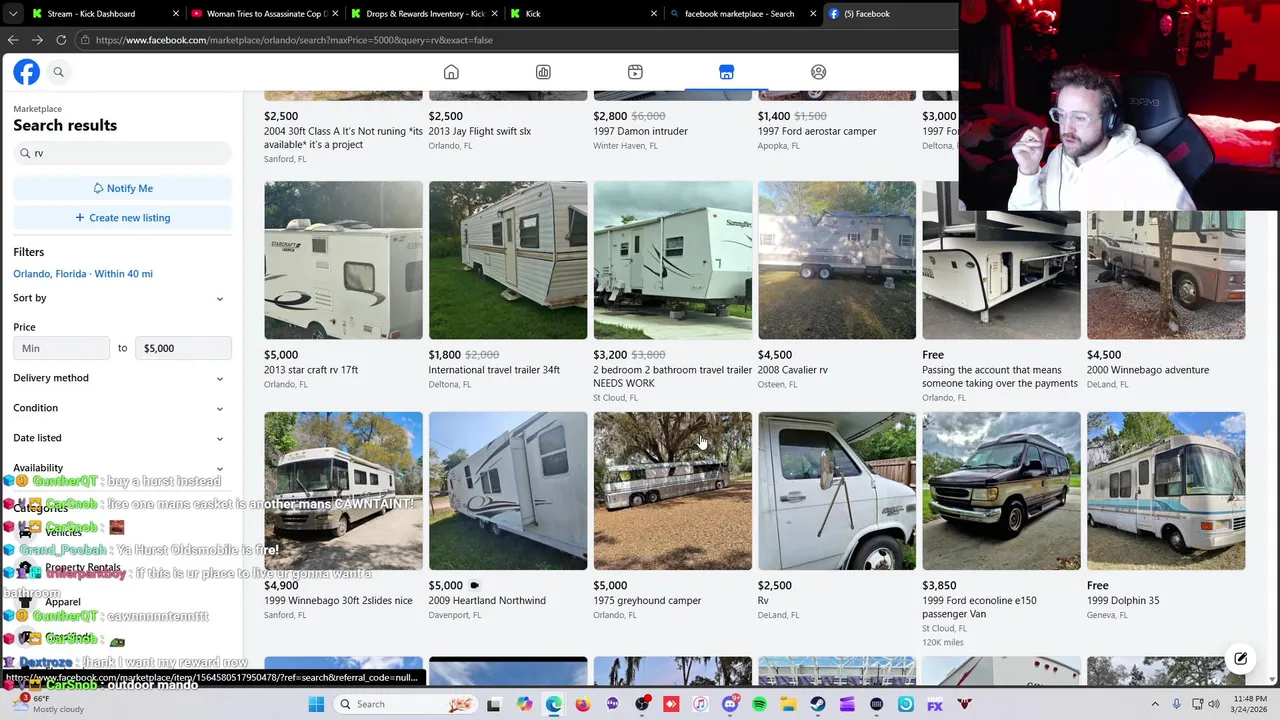Open 2 bedroom 2 bathroom travel trailer photo

[x=672, y=260]
